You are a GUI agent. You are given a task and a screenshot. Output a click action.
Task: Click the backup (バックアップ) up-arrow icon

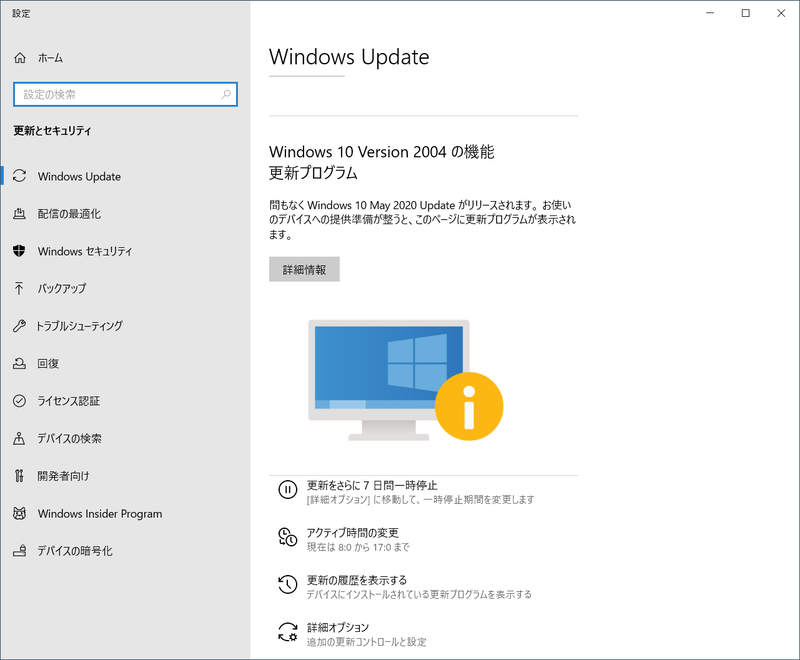coord(19,288)
